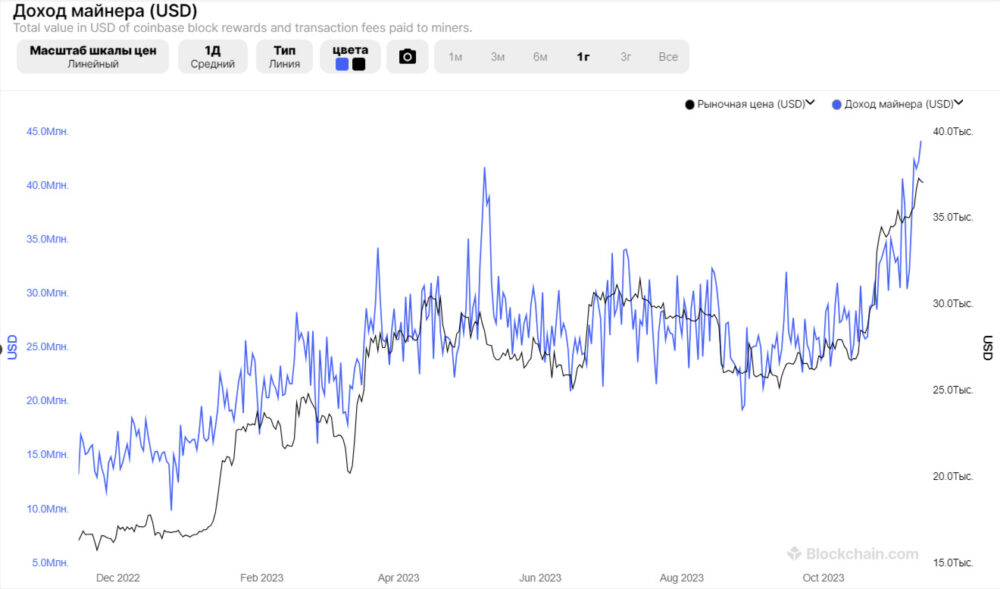Expand the chevron next to Доход майнера (USD) legend
Viewport: 1000px width, 589px height.
pyautogui.click(x=959, y=103)
